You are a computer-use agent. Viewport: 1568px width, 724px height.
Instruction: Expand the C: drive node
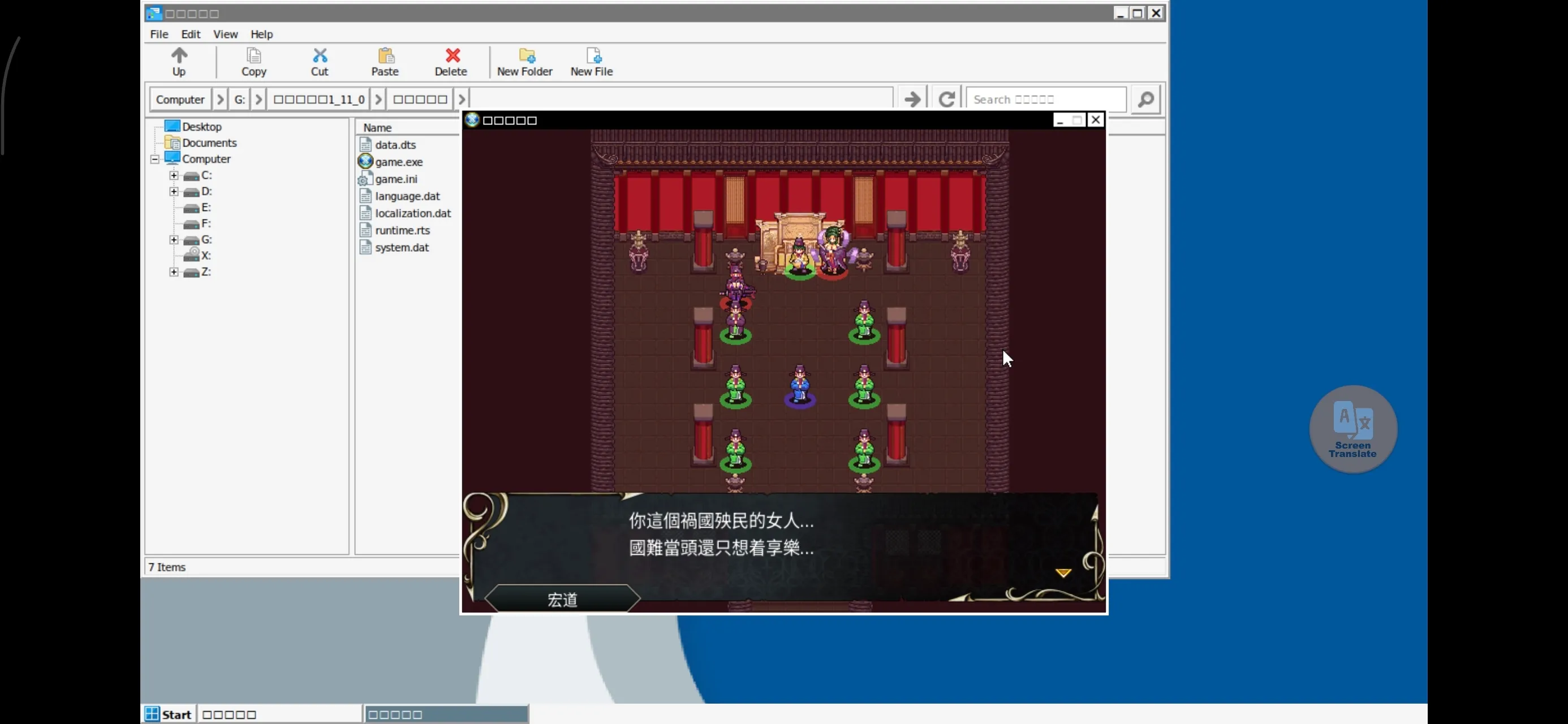coord(174,175)
